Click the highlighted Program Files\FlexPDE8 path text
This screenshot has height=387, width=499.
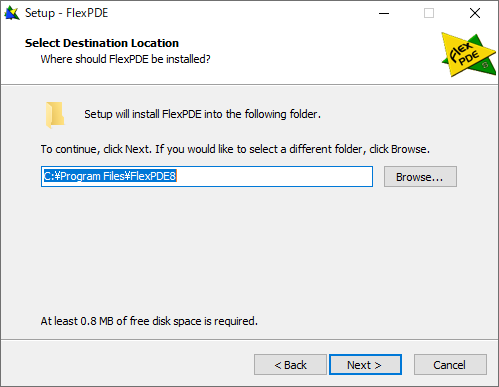[x=110, y=176]
